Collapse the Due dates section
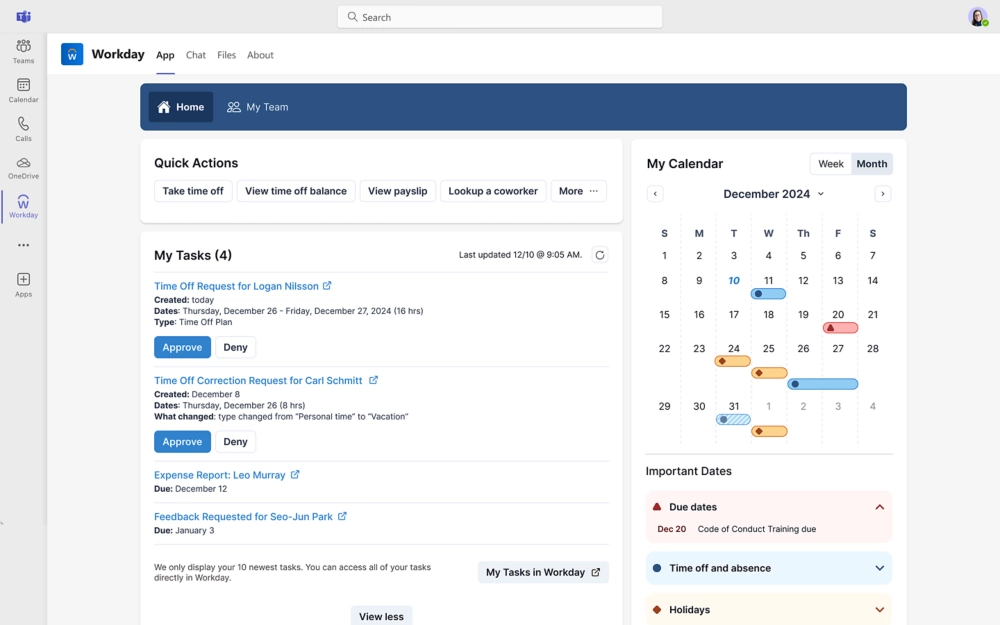 [879, 507]
